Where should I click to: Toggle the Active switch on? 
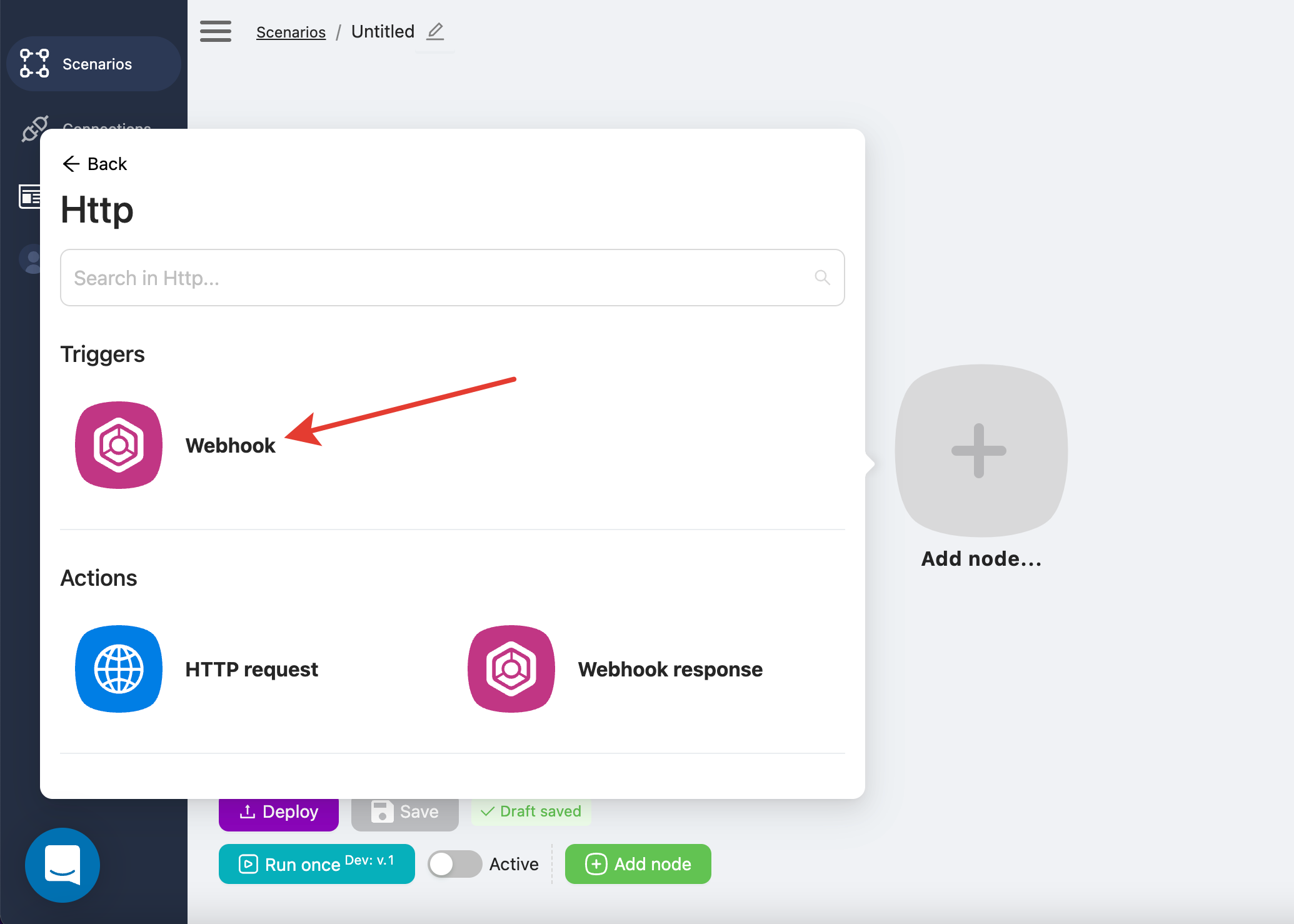tap(454, 864)
